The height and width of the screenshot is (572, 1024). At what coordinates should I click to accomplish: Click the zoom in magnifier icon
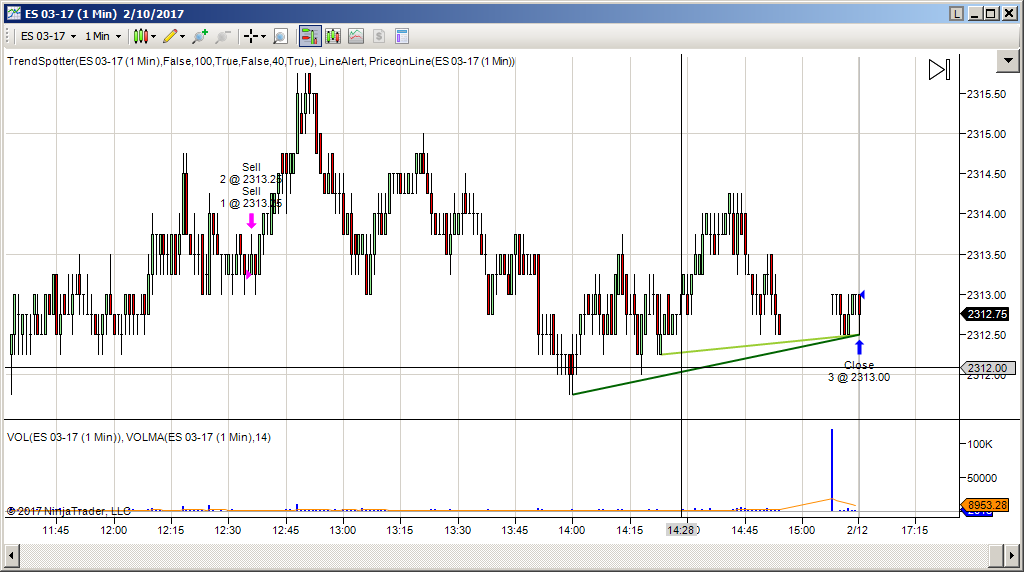point(200,37)
